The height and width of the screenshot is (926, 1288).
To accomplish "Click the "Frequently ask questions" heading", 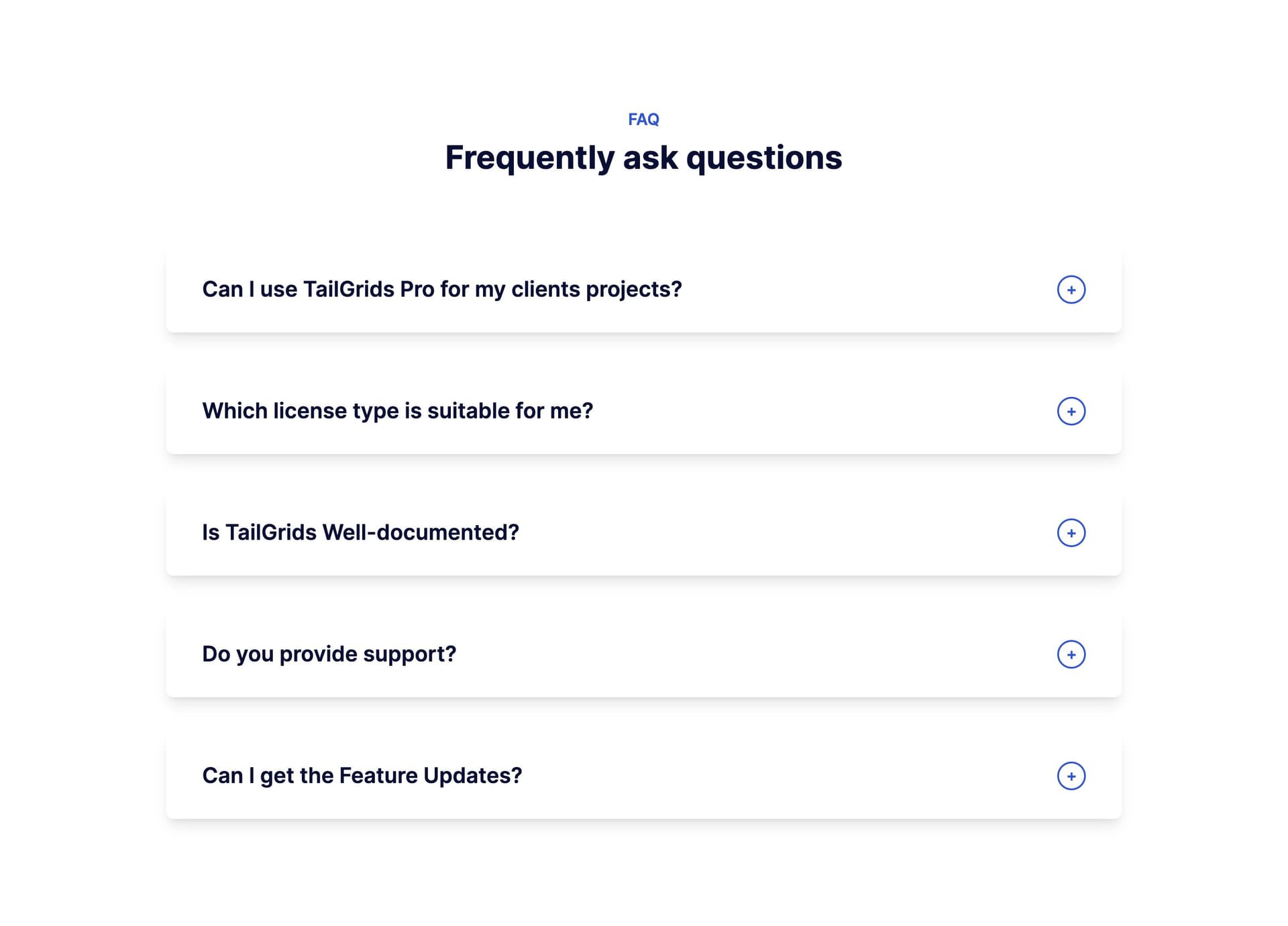I will click(643, 158).
